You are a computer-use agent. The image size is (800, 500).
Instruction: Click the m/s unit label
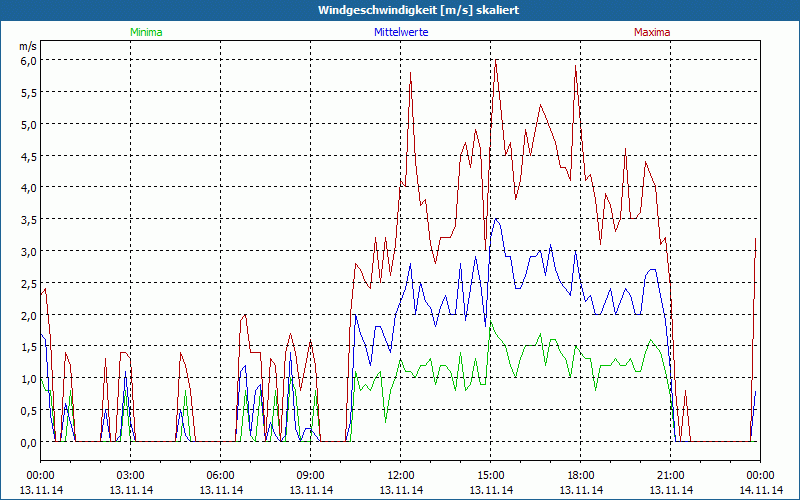coord(28,46)
